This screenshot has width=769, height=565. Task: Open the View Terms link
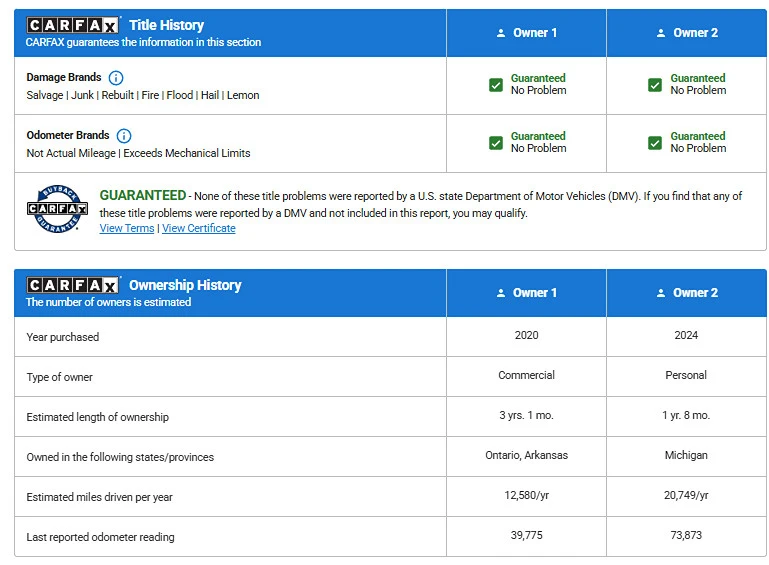click(x=127, y=228)
